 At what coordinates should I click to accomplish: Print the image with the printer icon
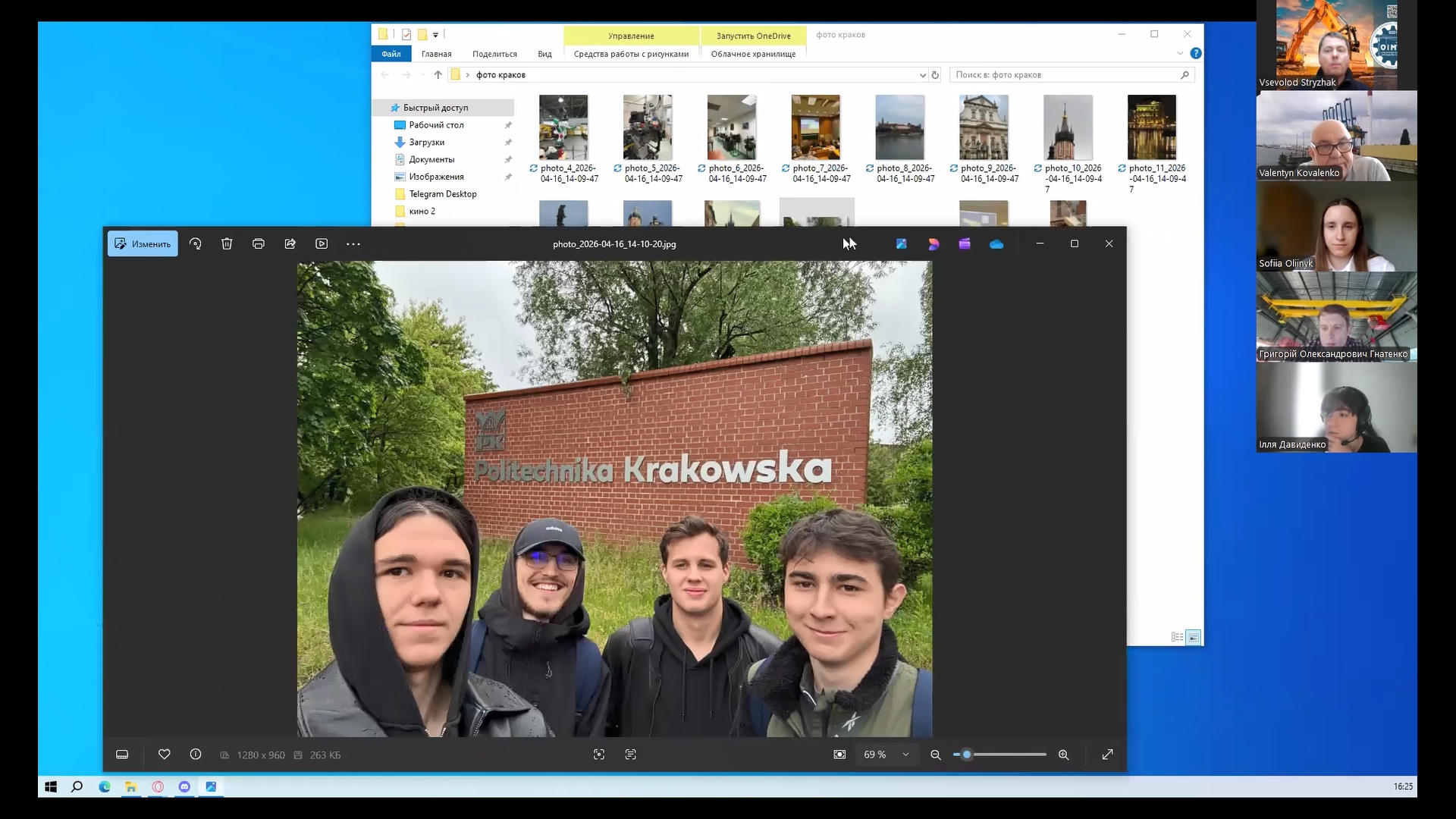[259, 244]
